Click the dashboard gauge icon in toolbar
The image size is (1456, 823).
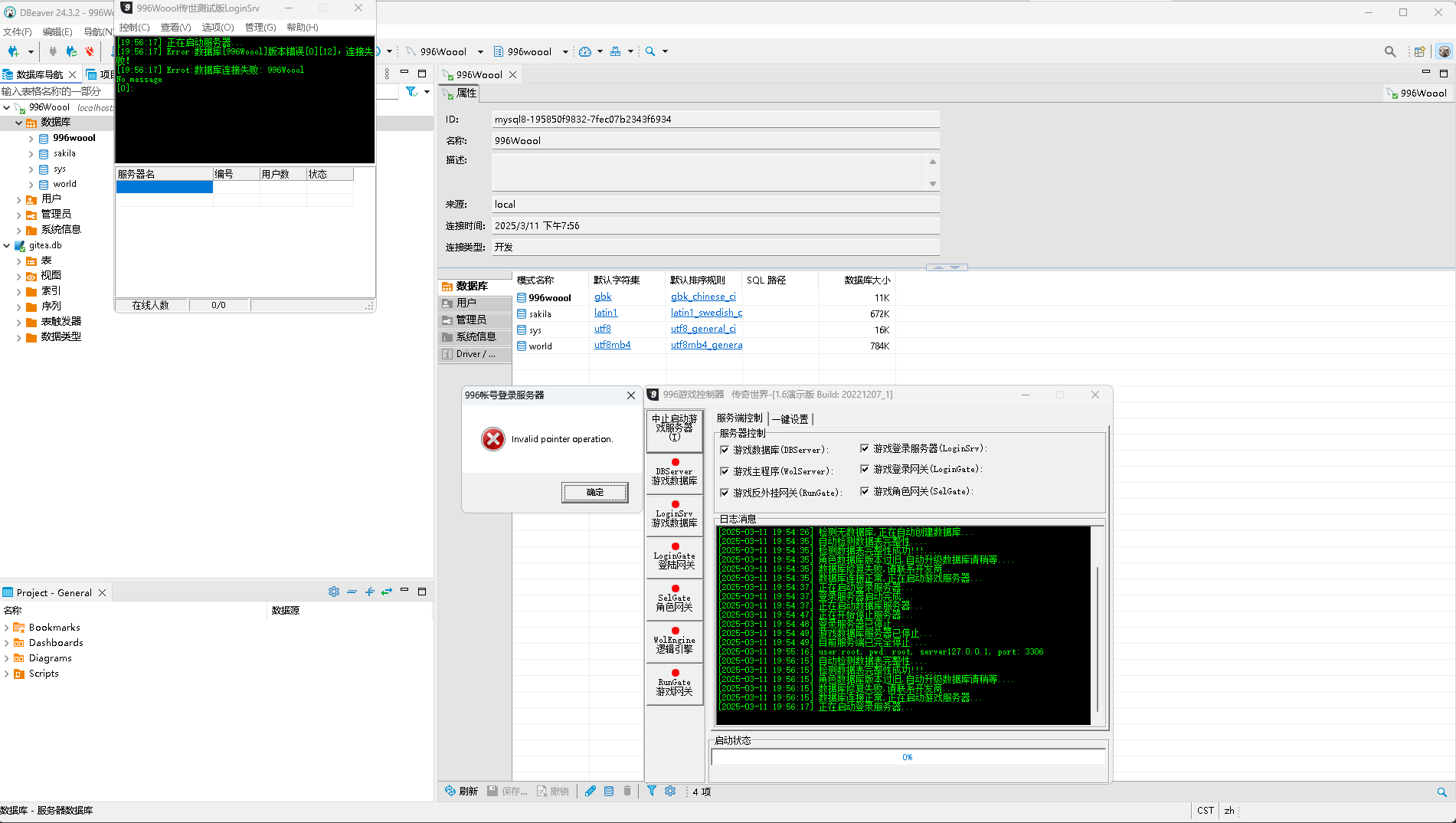(585, 51)
